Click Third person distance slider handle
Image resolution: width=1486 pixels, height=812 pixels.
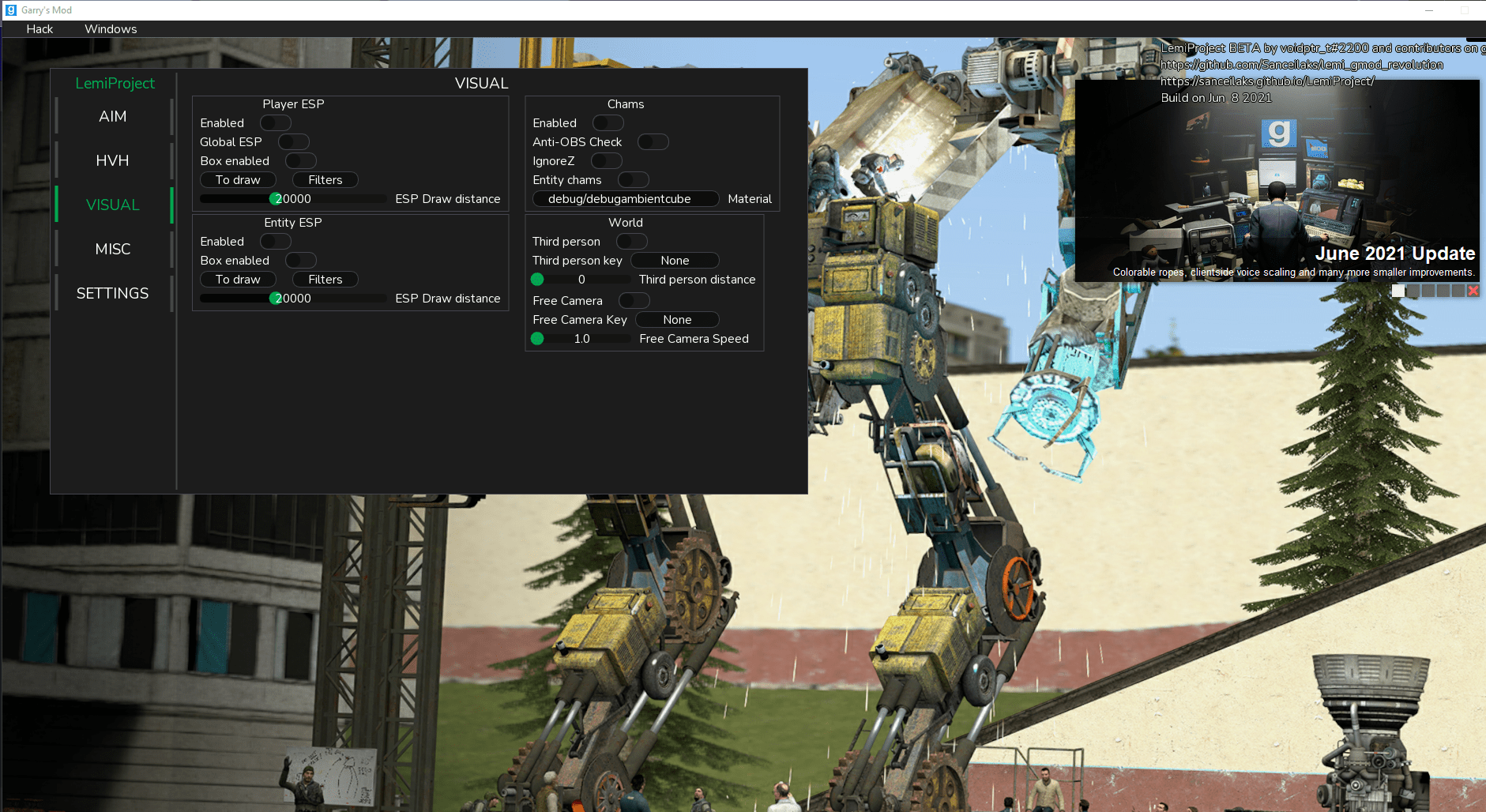pyautogui.click(x=537, y=280)
